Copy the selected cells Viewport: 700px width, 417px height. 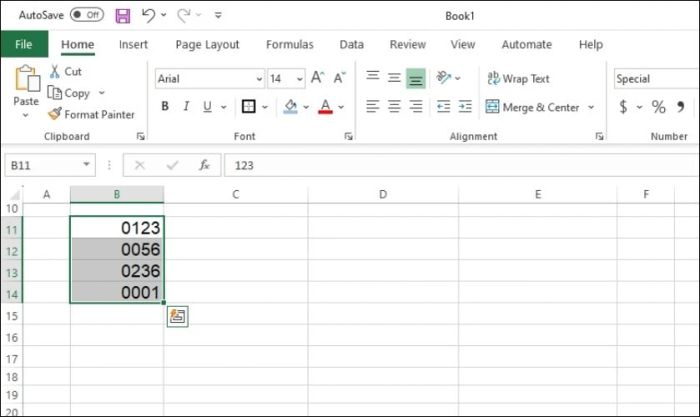pyautogui.click(x=69, y=93)
